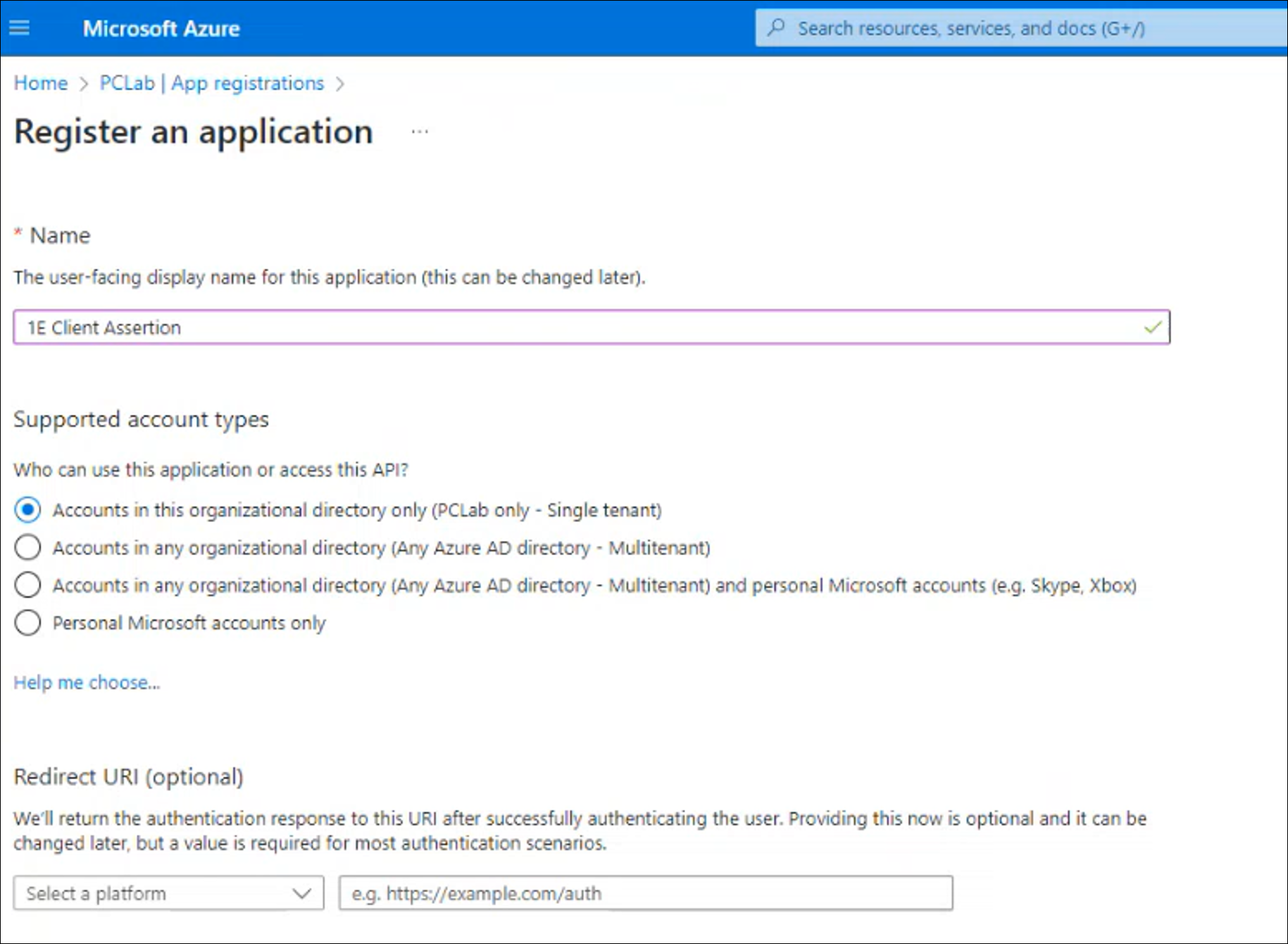Open the Azure portal hamburger menu
The image size is (1288, 944).
(x=20, y=28)
